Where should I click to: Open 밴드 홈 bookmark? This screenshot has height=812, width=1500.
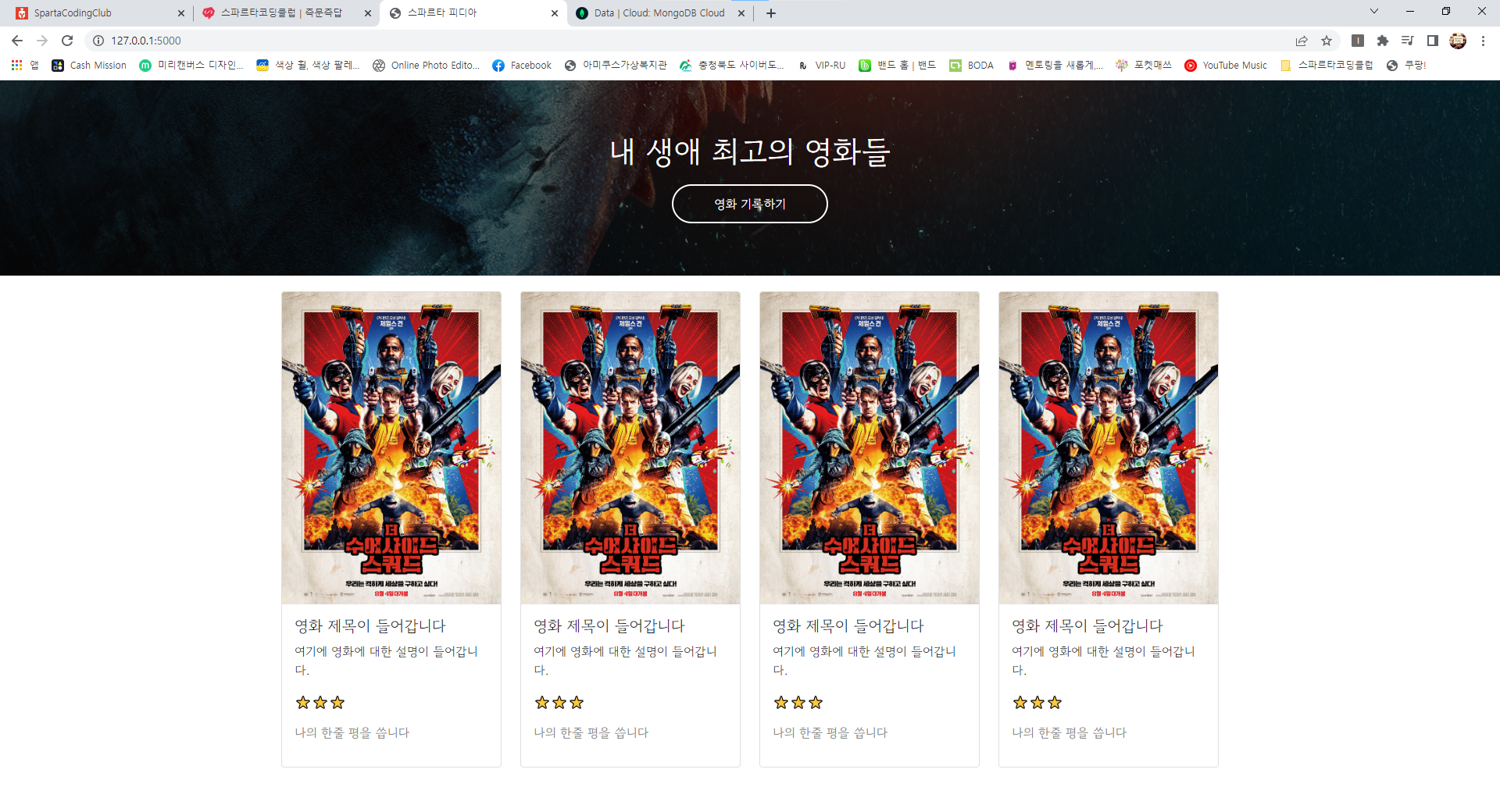[x=897, y=66]
